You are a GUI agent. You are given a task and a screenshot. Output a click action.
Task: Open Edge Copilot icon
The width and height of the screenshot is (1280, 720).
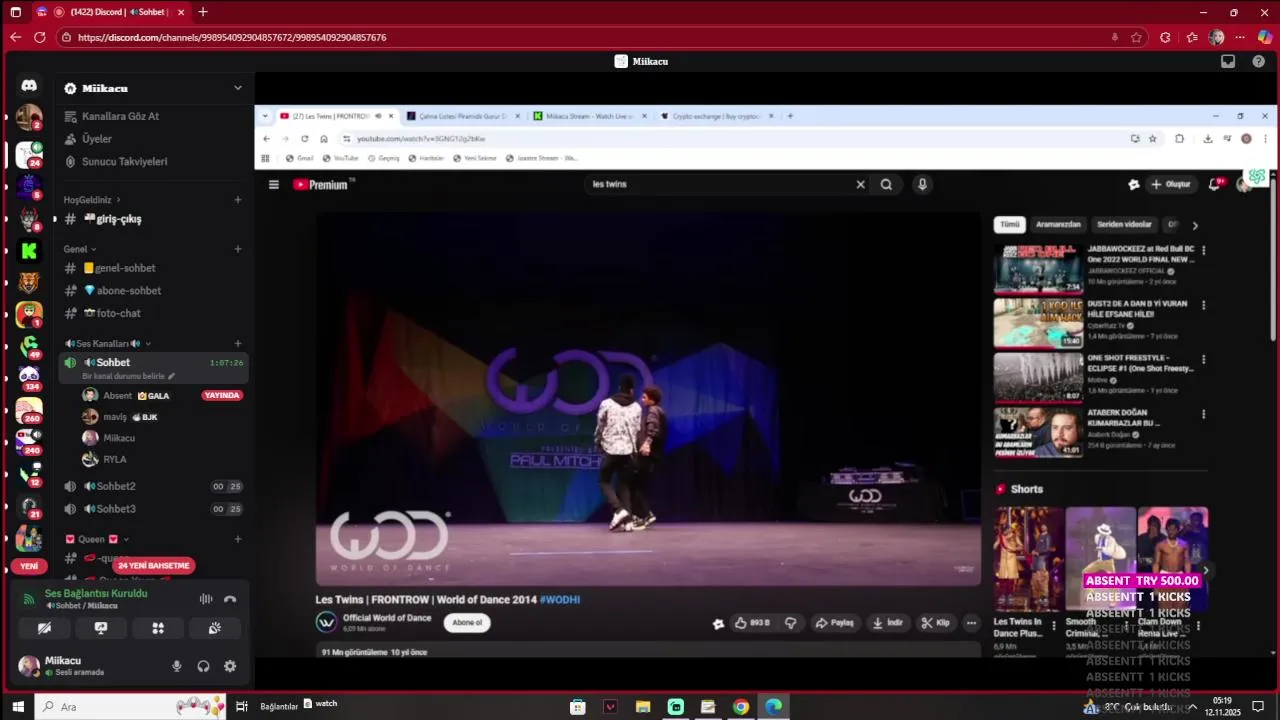[x=1265, y=37]
